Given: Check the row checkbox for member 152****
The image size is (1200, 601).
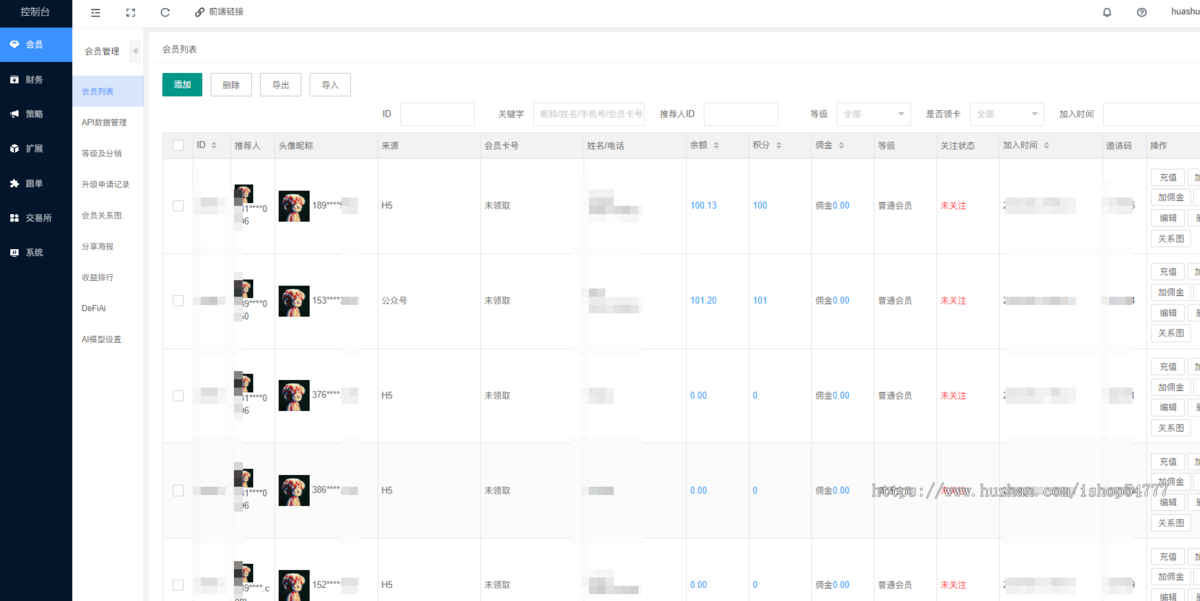Looking at the screenshot, I should pos(178,585).
